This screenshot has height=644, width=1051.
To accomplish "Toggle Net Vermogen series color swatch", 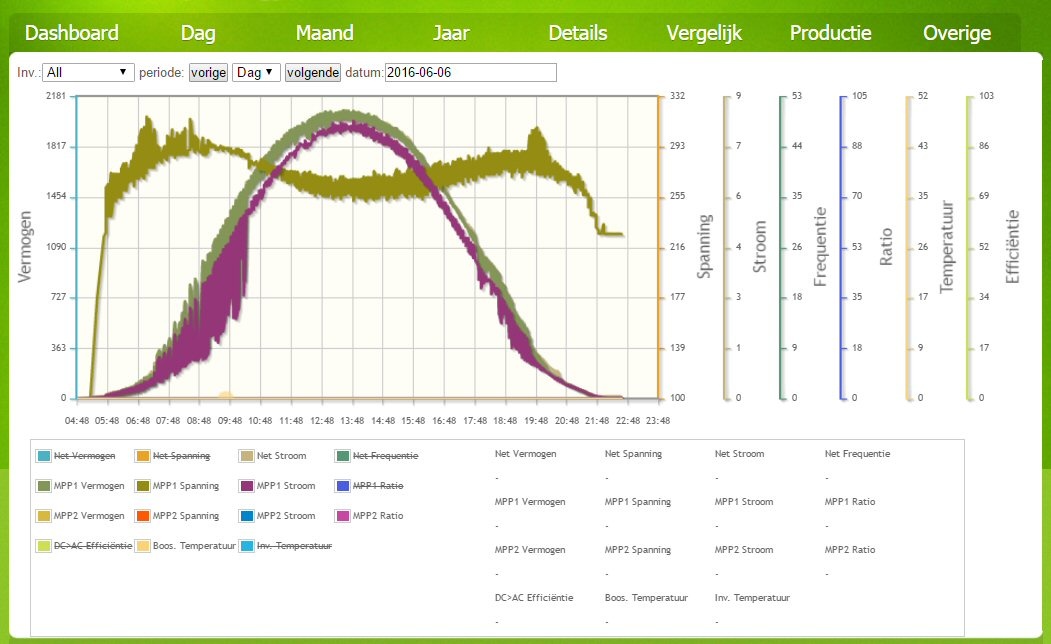I will pos(44,456).
